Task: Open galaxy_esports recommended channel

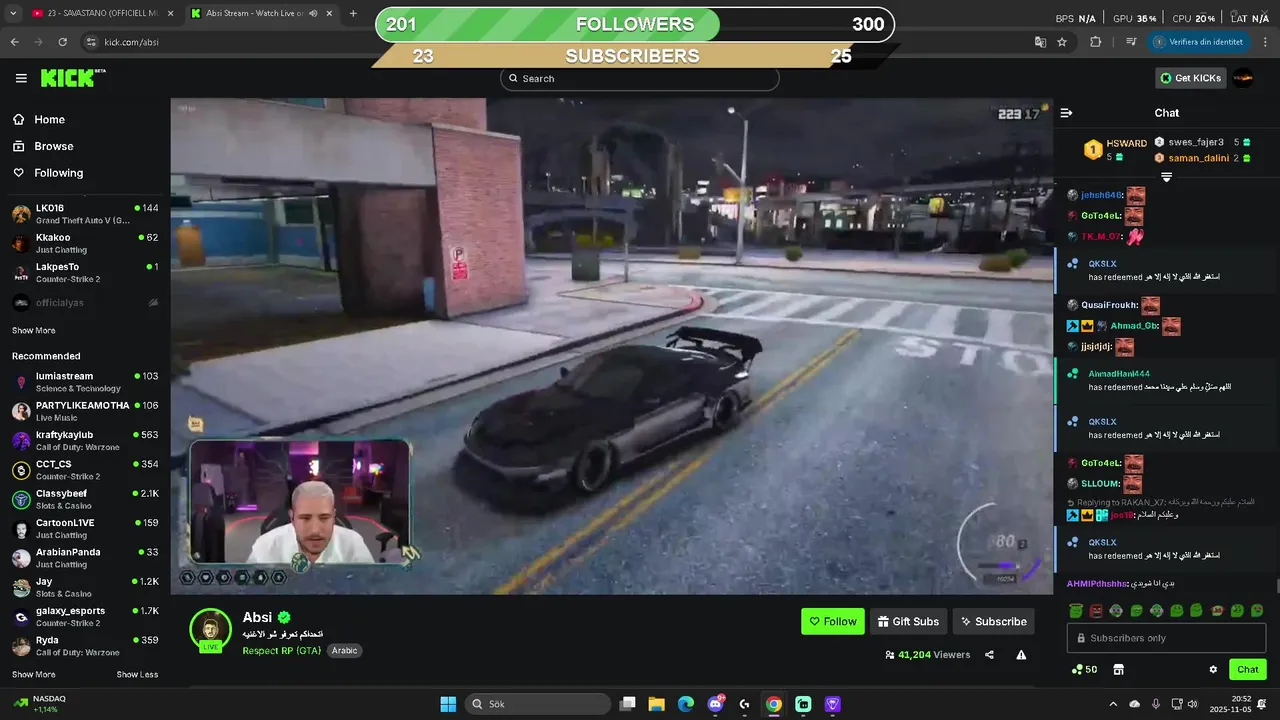Action: pos(85,617)
